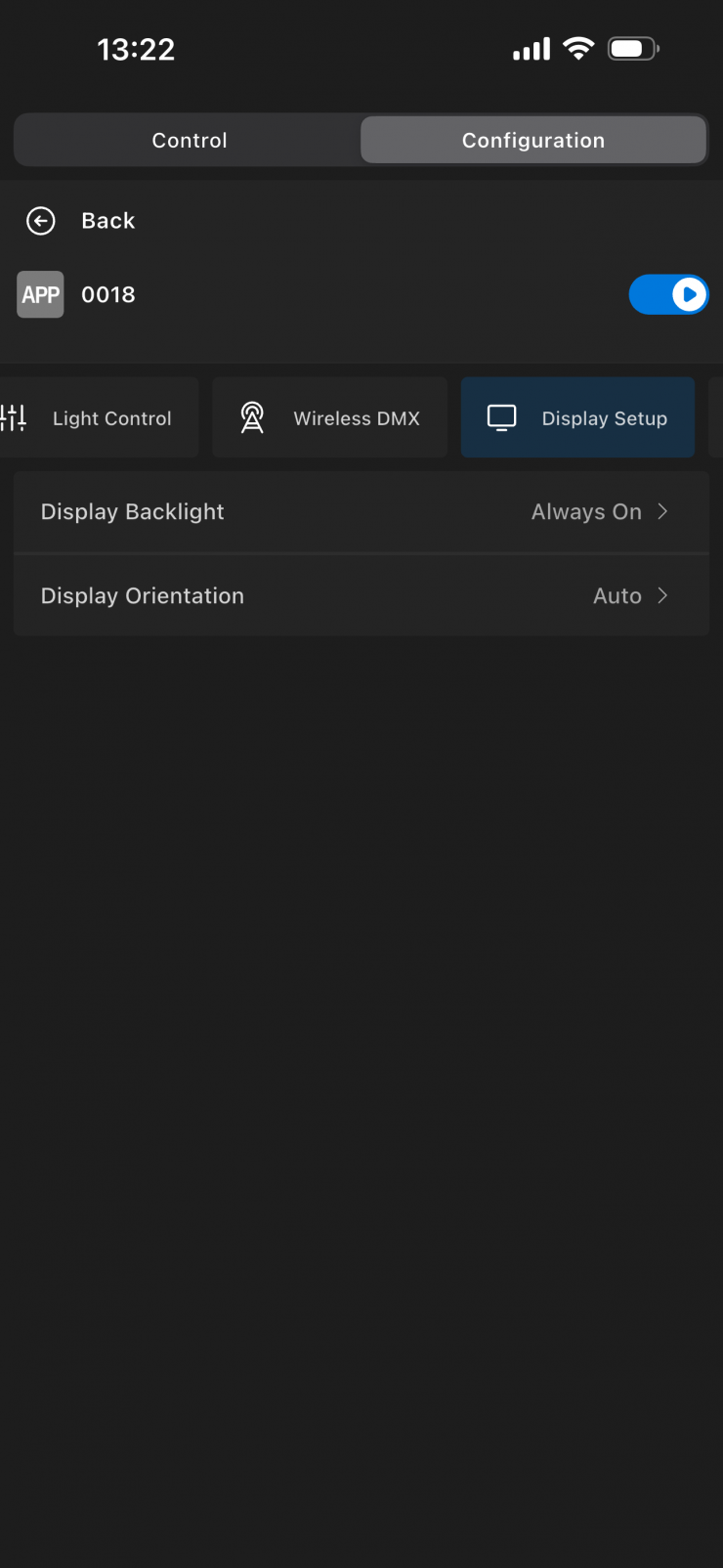Image resolution: width=723 pixels, height=1568 pixels.
Task: Open the Auto orientation value
Action: coord(617,595)
